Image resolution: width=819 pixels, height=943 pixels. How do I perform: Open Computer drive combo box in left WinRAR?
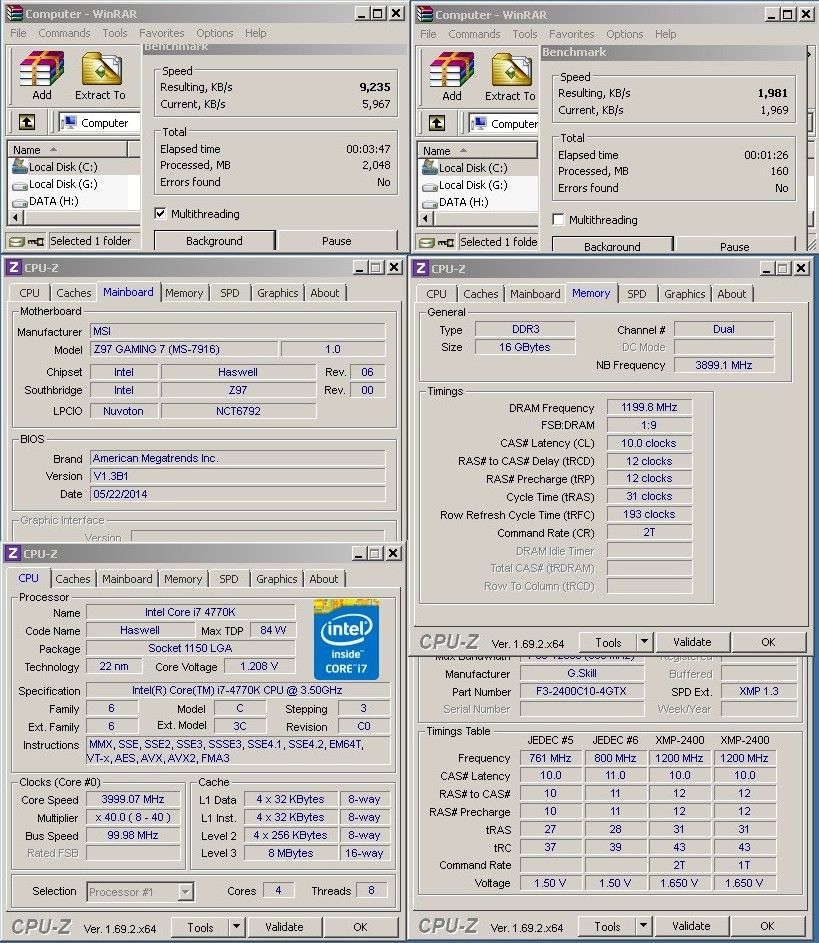98,123
